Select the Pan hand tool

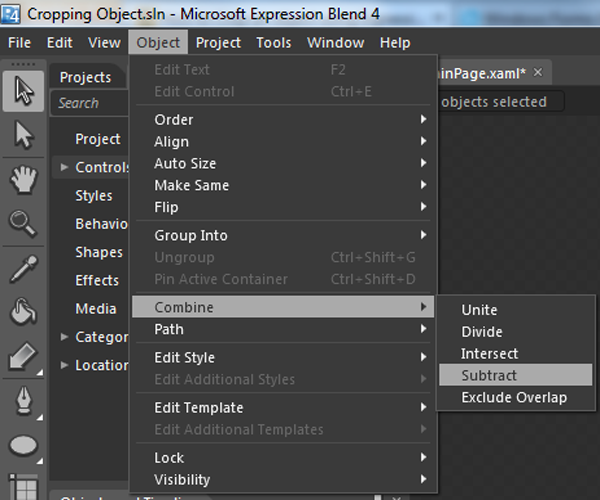coord(23,180)
